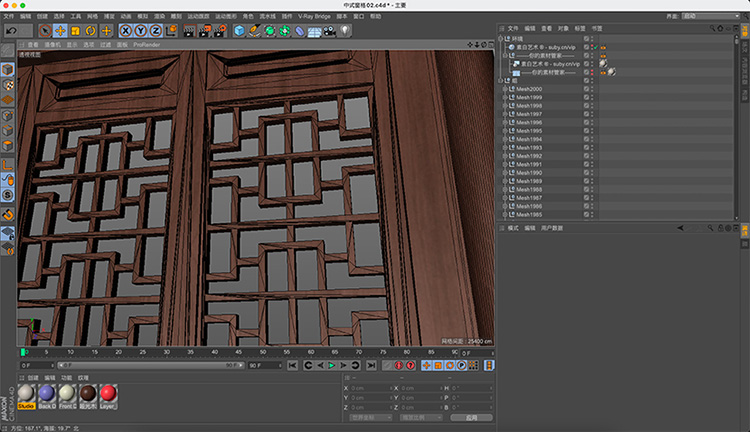This screenshot has width=750, height=432.
Task: Toggle layer checkbox for Mesh2000
Action: (586, 89)
